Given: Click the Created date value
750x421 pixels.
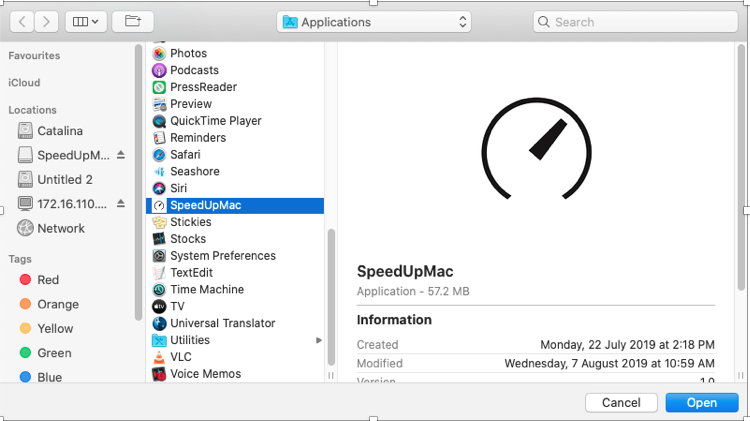Looking at the screenshot, I should click(628, 344).
